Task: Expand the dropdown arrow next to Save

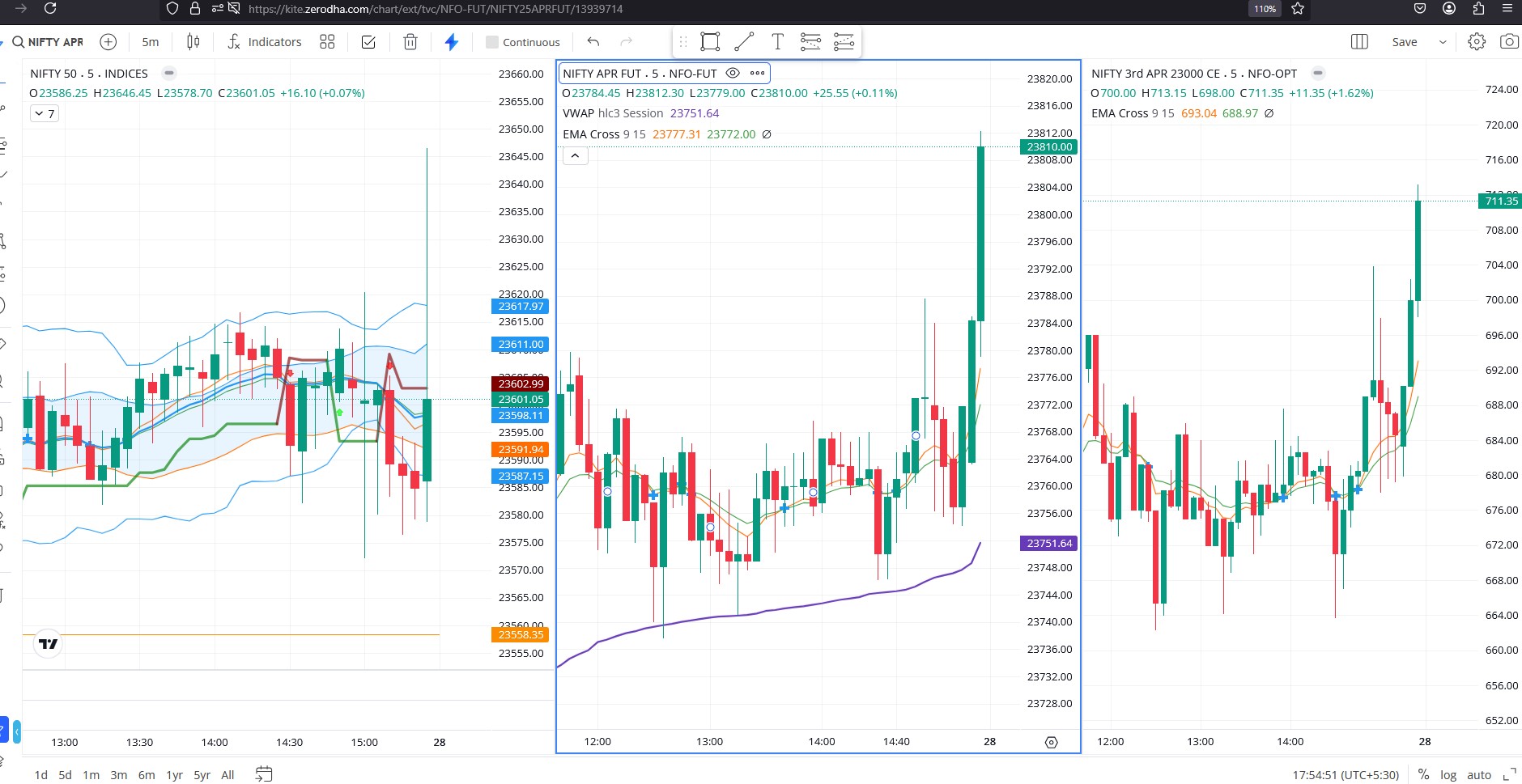Action: click(x=1443, y=42)
